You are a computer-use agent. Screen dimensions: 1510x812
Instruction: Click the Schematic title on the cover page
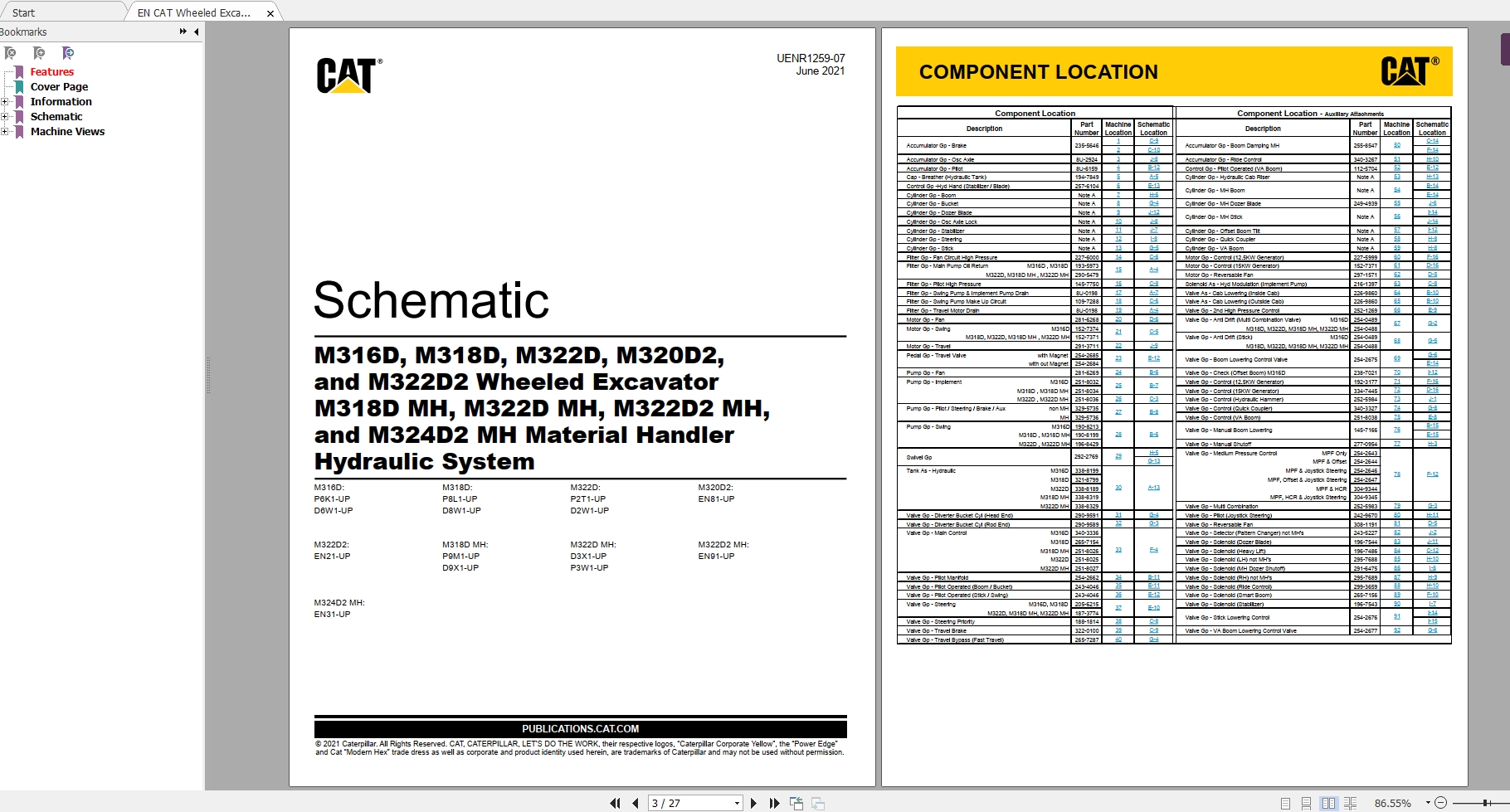click(x=431, y=300)
